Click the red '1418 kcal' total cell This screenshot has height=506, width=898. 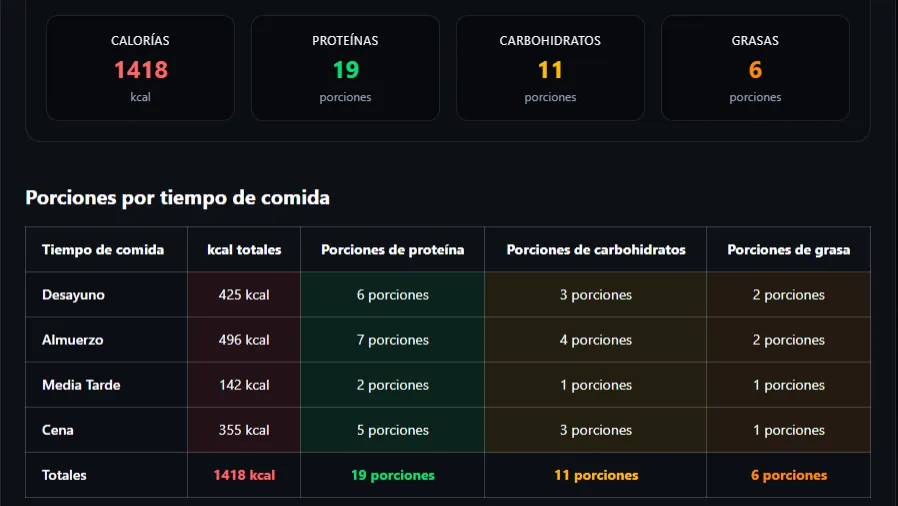(x=244, y=475)
